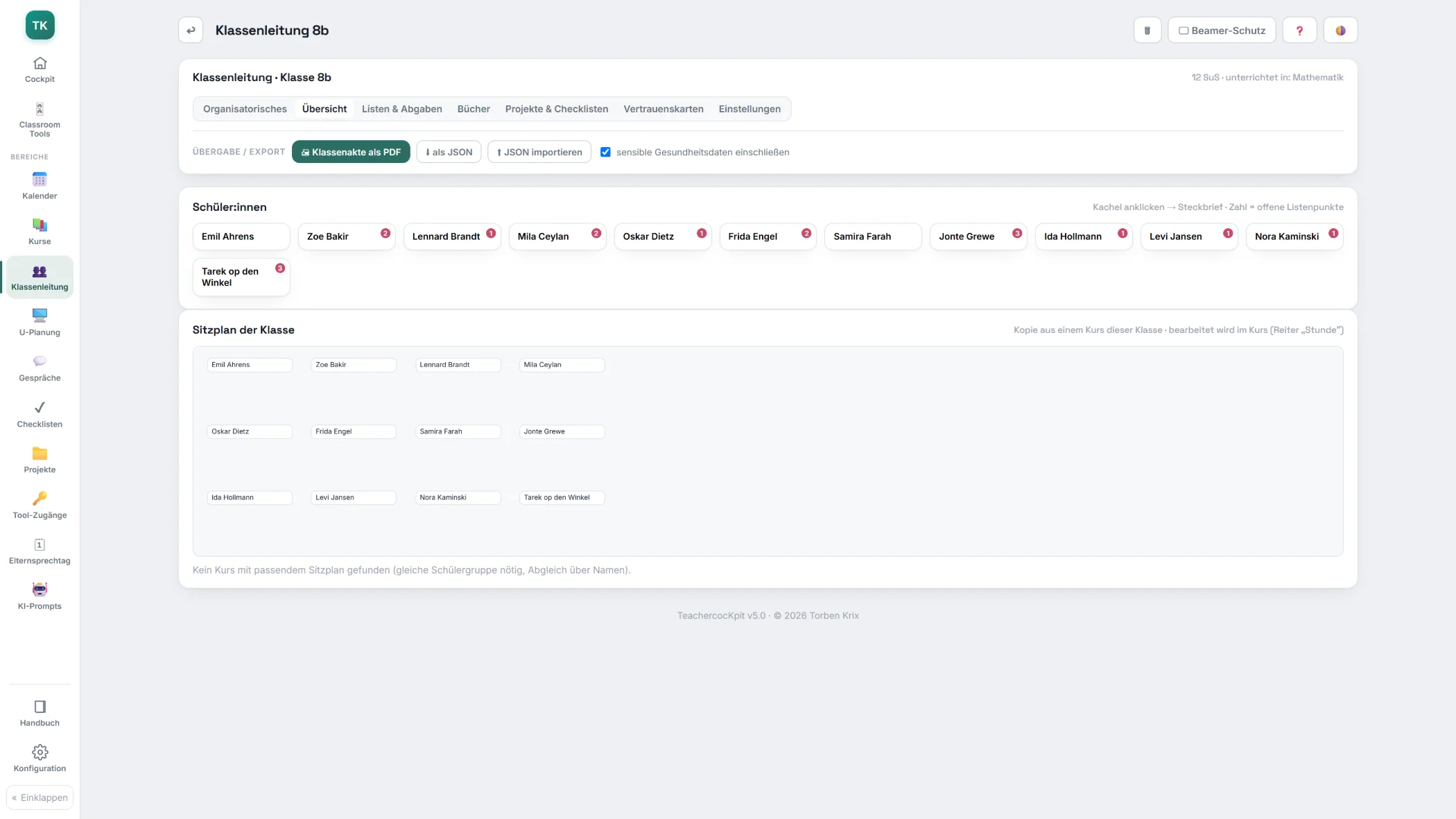This screenshot has width=1456, height=819.
Task: Click Nora Kaminski seat in Sitzplan
Action: (458, 497)
